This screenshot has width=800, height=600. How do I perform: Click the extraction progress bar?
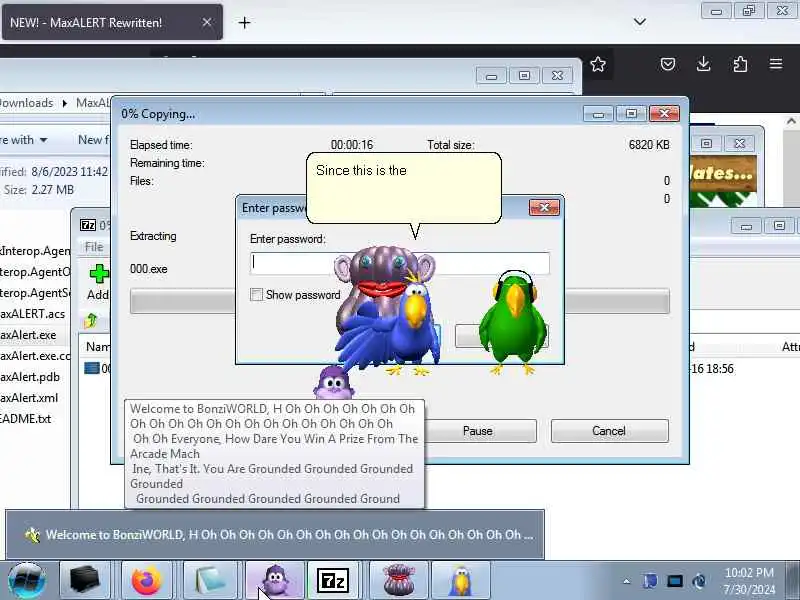[400, 301]
